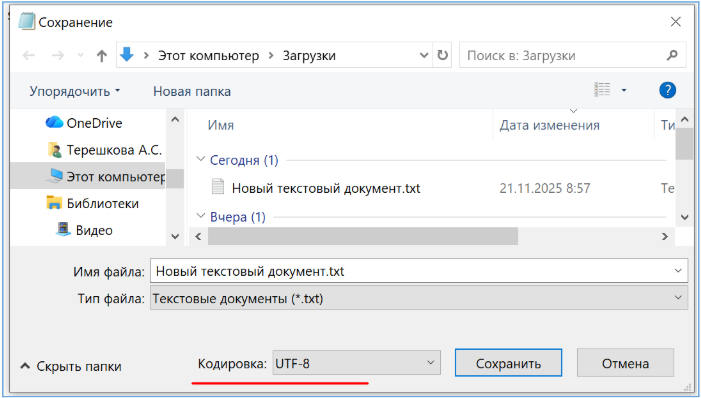Sort by Дата изменения column header
The height and width of the screenshot is (398, 701).
pyautogui.click(x=549, y=125)
